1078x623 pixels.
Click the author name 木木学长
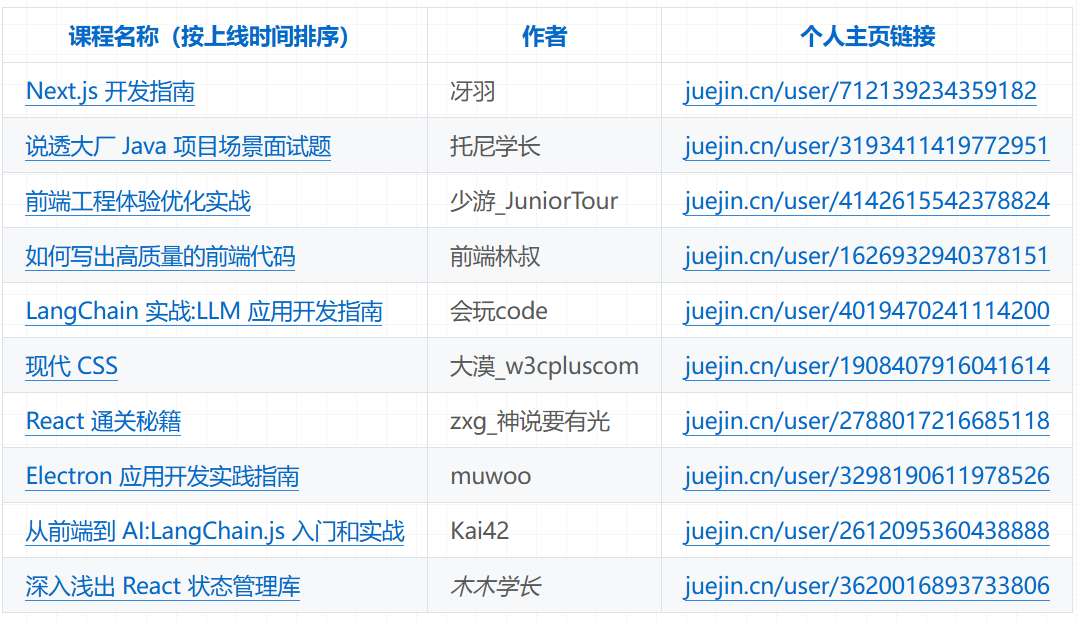tap(496, 587)
